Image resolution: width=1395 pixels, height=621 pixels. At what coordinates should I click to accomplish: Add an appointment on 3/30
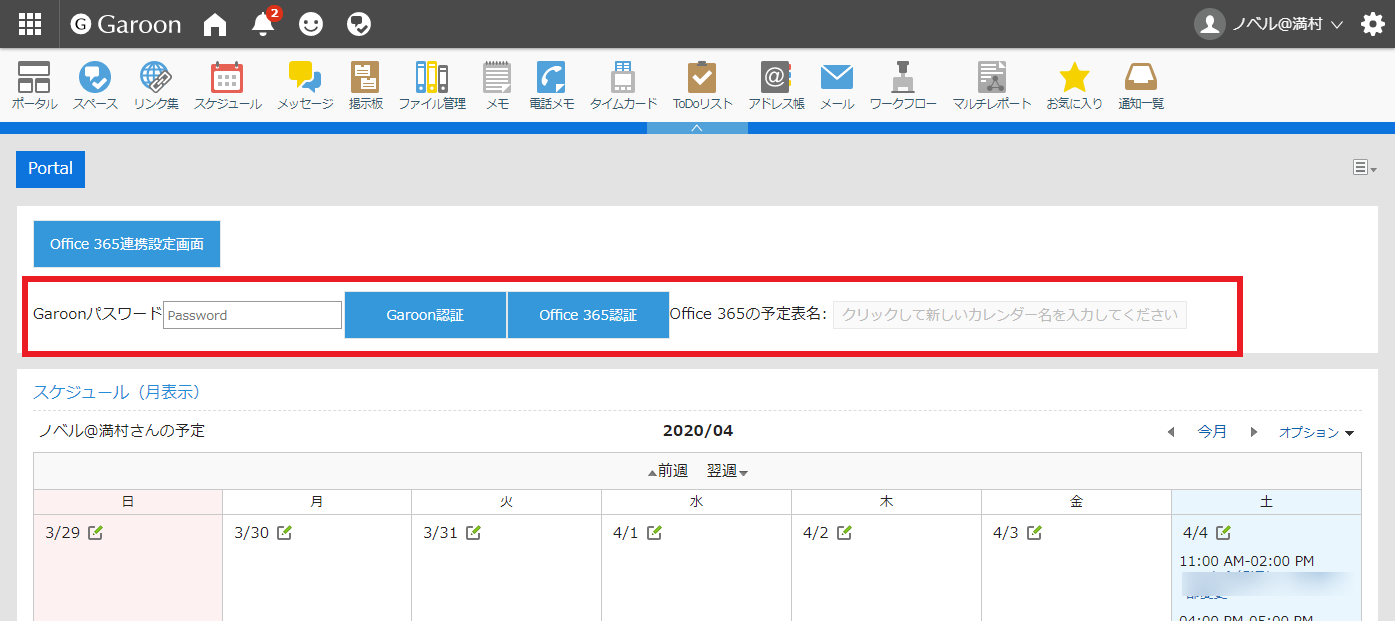[284, 533]
